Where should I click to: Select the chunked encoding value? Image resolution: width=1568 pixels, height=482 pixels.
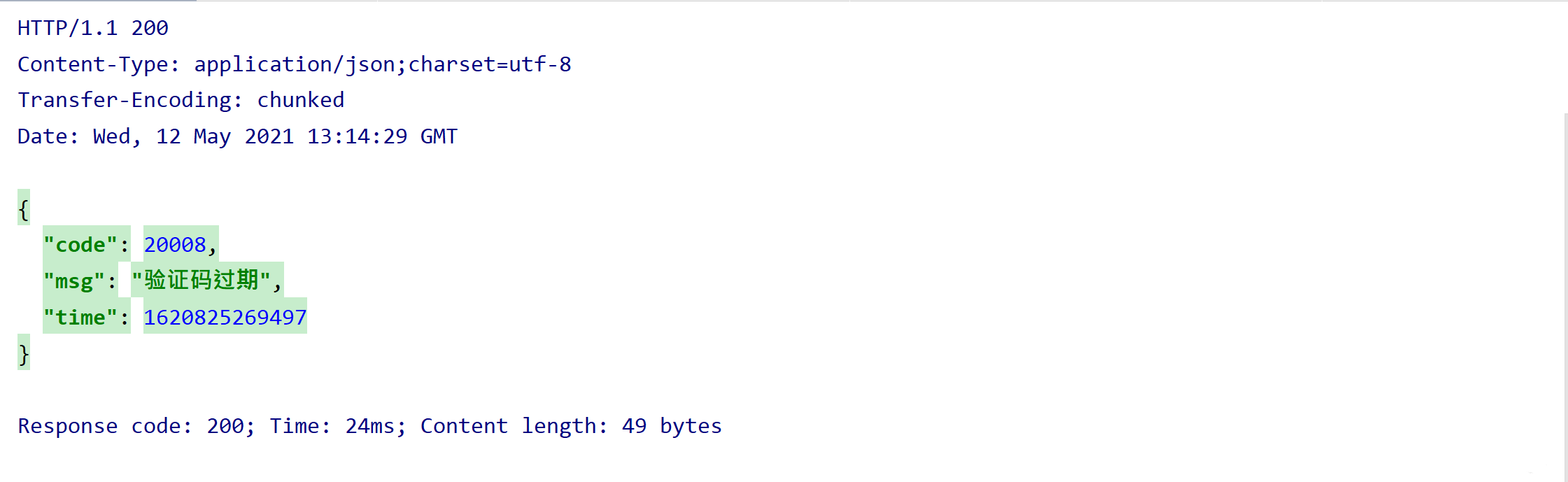point(300,100)
